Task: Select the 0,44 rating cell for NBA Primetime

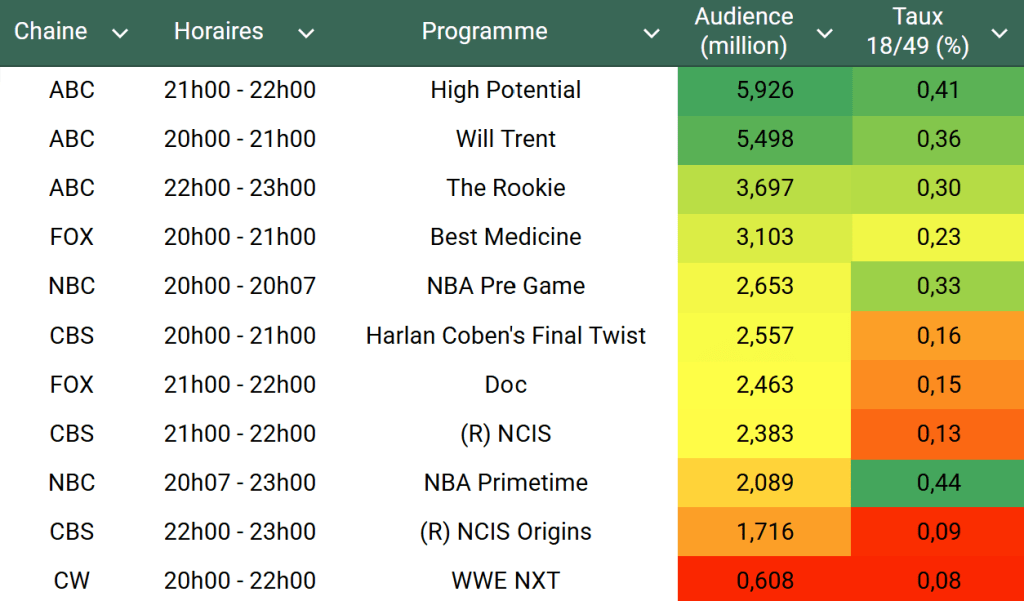Action: point(938,482)
